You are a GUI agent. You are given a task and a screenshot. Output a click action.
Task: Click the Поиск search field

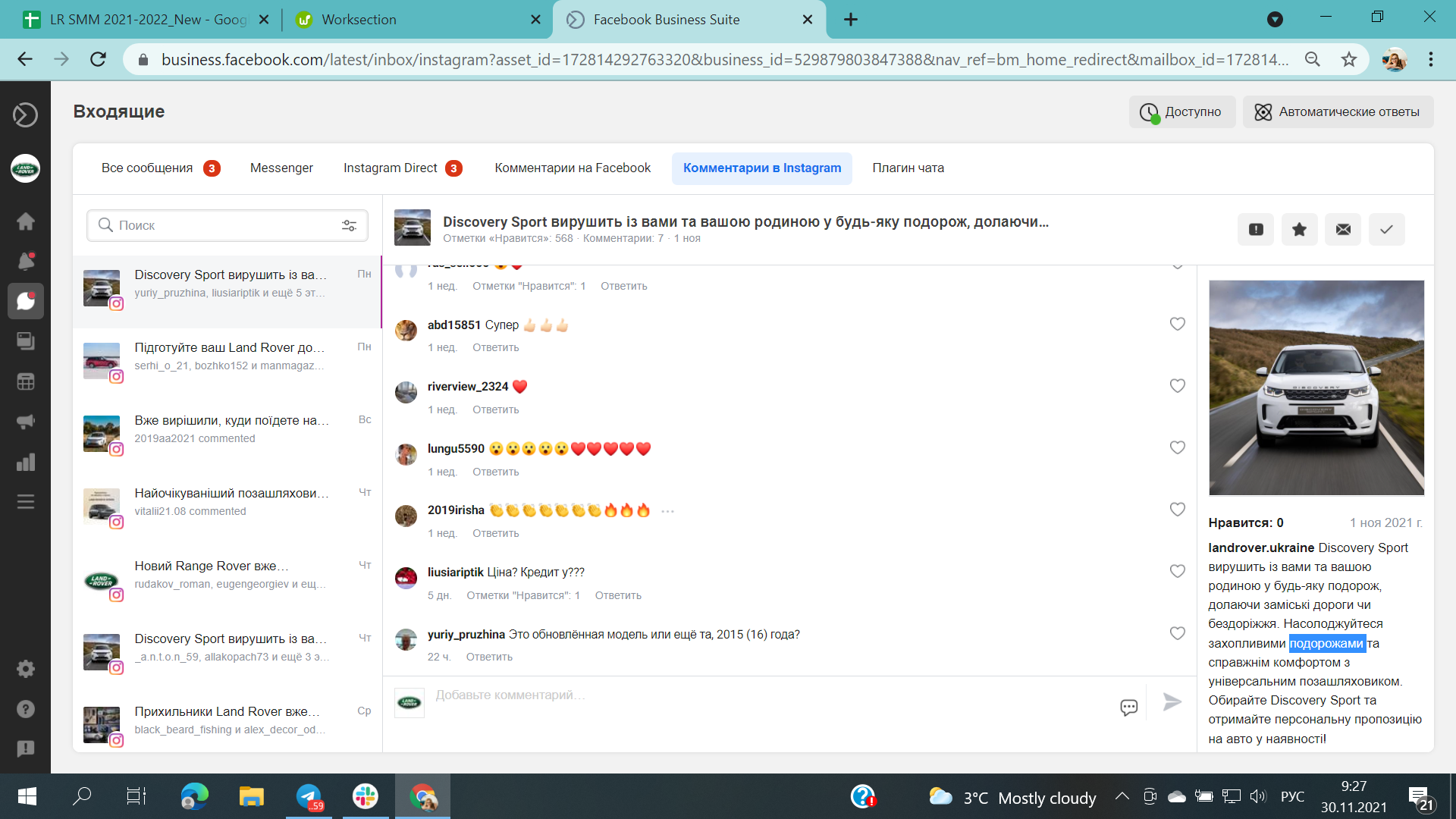click(227, 225)
